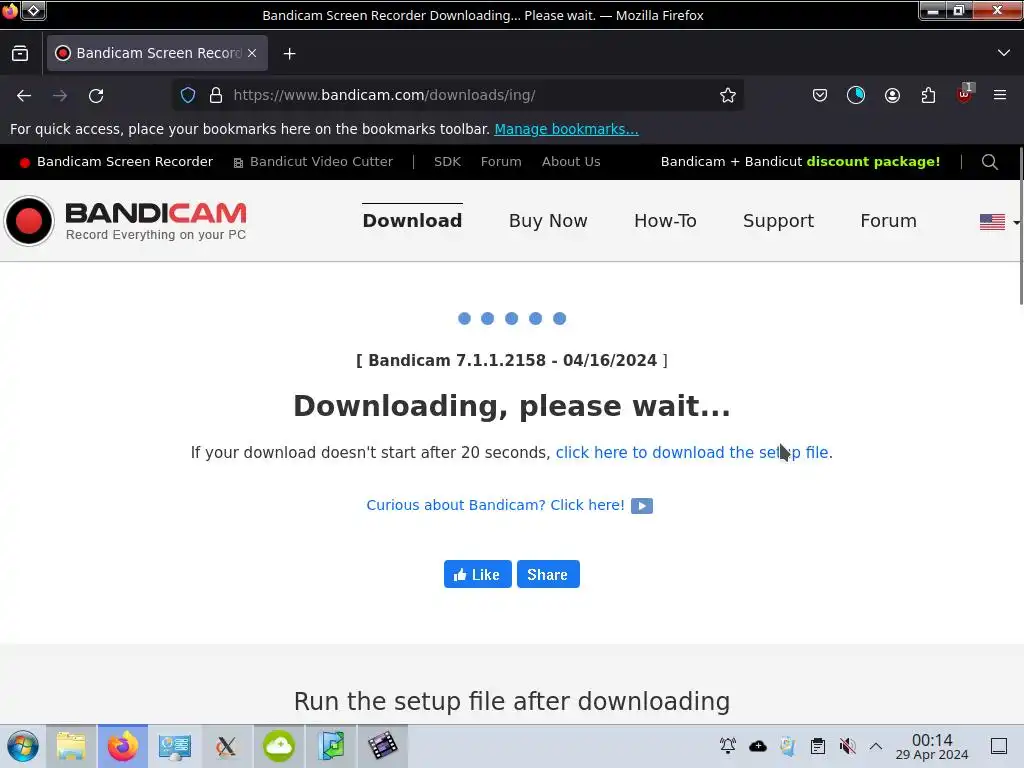Expand the list-all-tabs chevron
The height and width of the screenshot is (768, 1024).
click(1004, 53)
